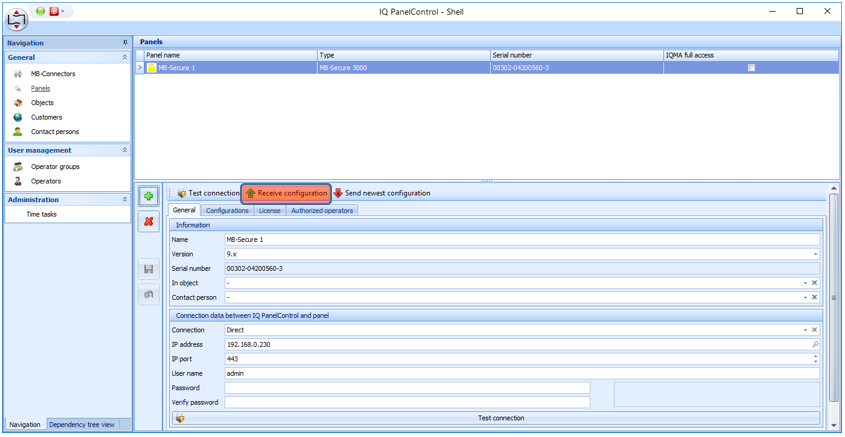Click the Operators person icon

click(x=18, y=182)
